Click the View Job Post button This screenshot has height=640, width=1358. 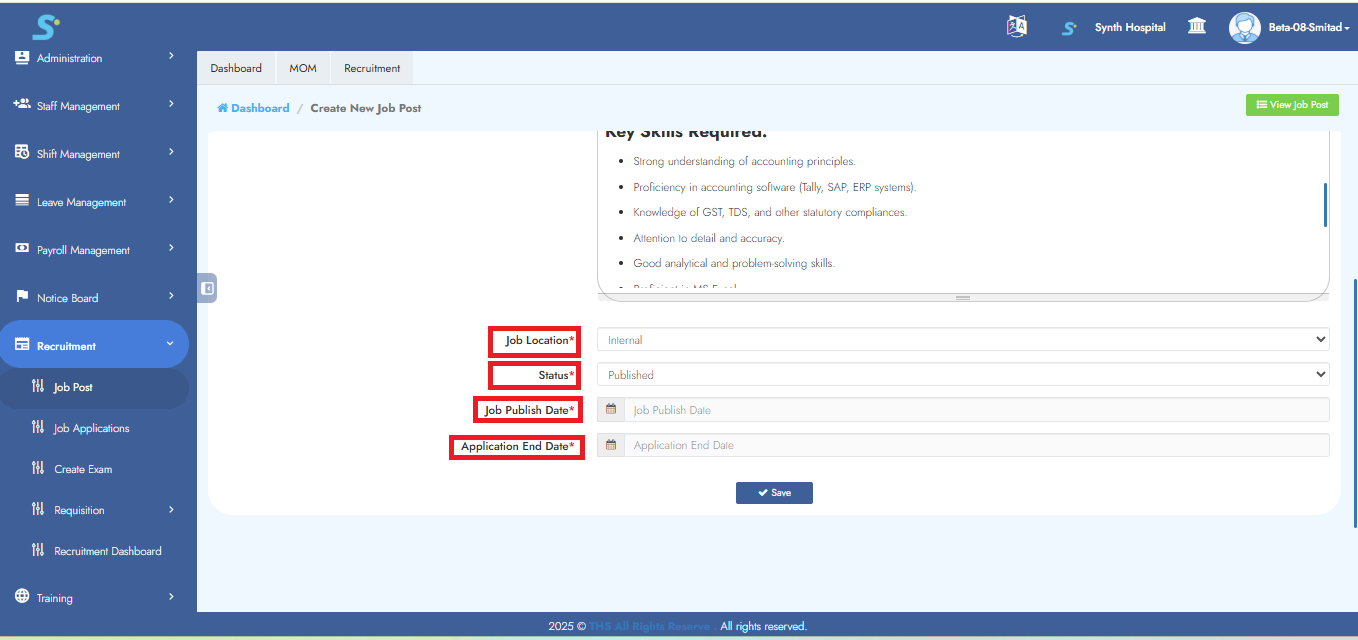click(x=1292, y=105)
